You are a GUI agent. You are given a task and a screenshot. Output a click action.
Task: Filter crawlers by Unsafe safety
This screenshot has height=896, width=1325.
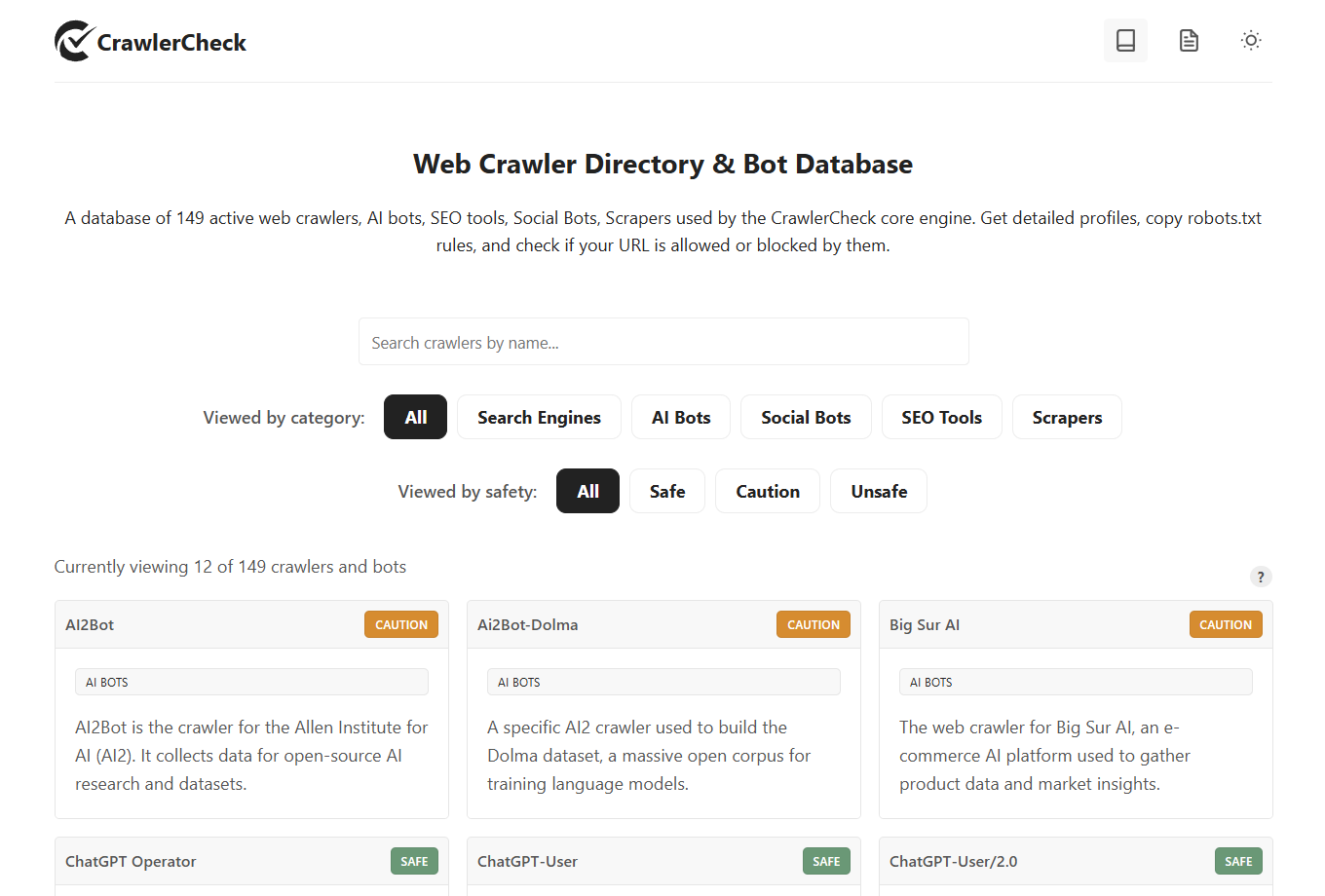(x=878, y=491)
